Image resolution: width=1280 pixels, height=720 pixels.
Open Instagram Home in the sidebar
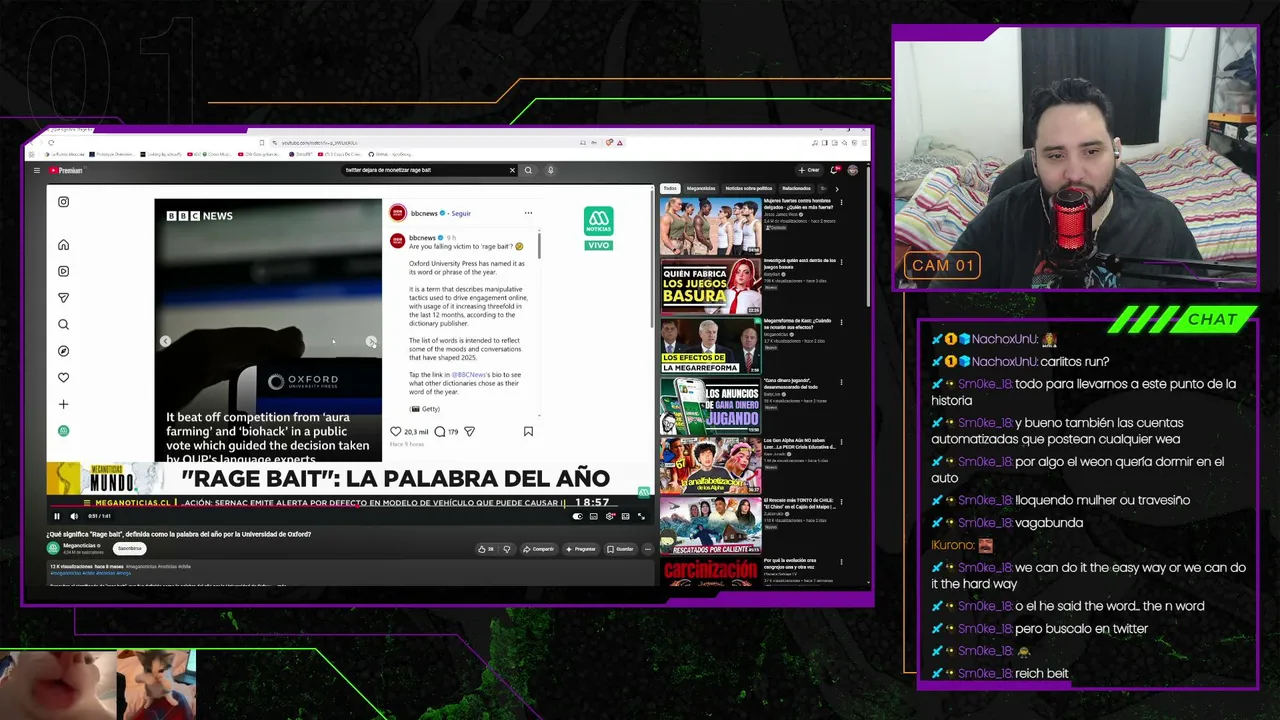[63, 245]
